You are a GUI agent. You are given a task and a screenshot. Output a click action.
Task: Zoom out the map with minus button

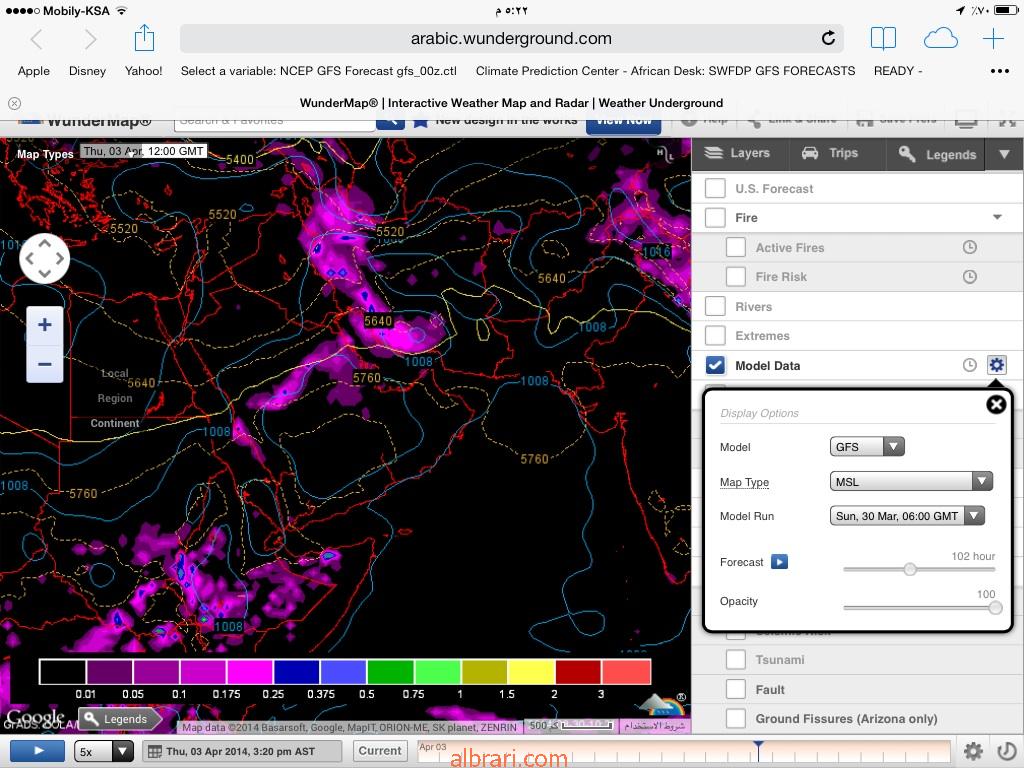click(44, 364)
